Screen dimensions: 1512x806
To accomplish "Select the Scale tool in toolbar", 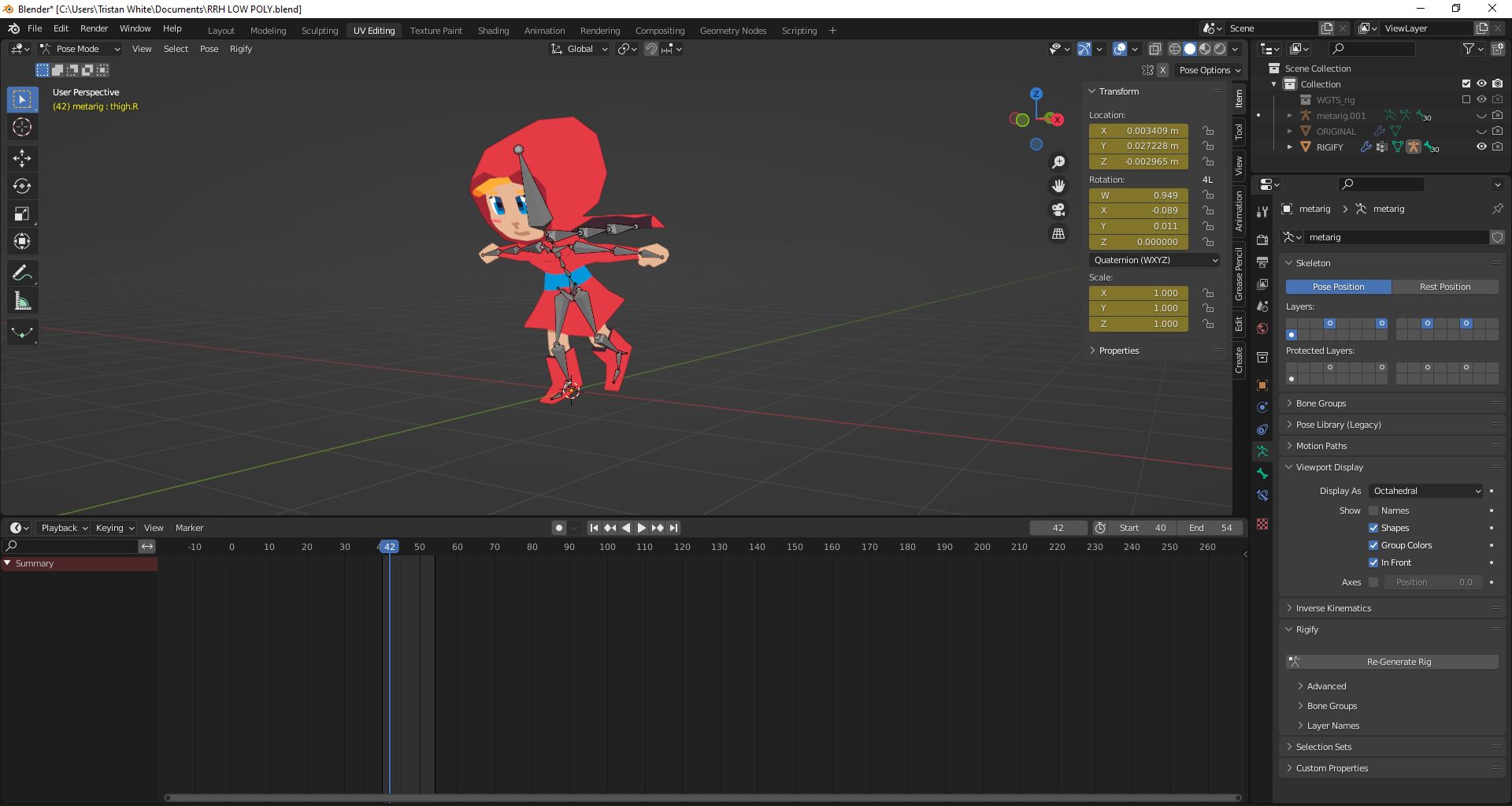I will (x=22, y=214).
